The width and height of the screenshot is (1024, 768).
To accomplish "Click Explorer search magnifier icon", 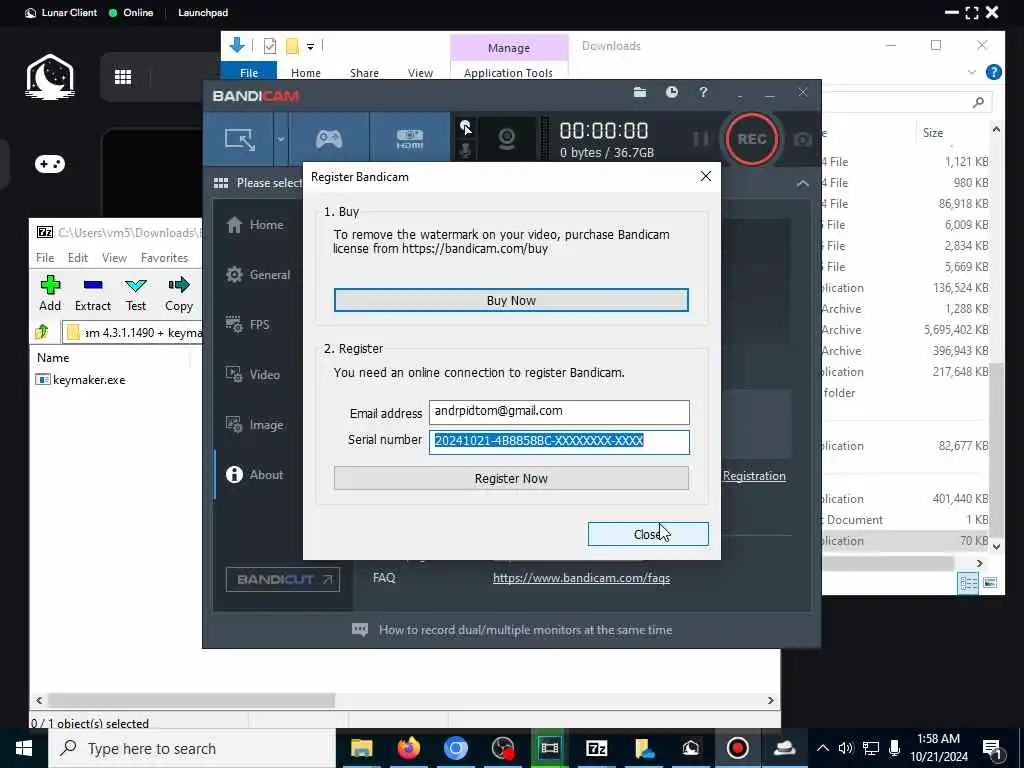I will tap(978, 102).
